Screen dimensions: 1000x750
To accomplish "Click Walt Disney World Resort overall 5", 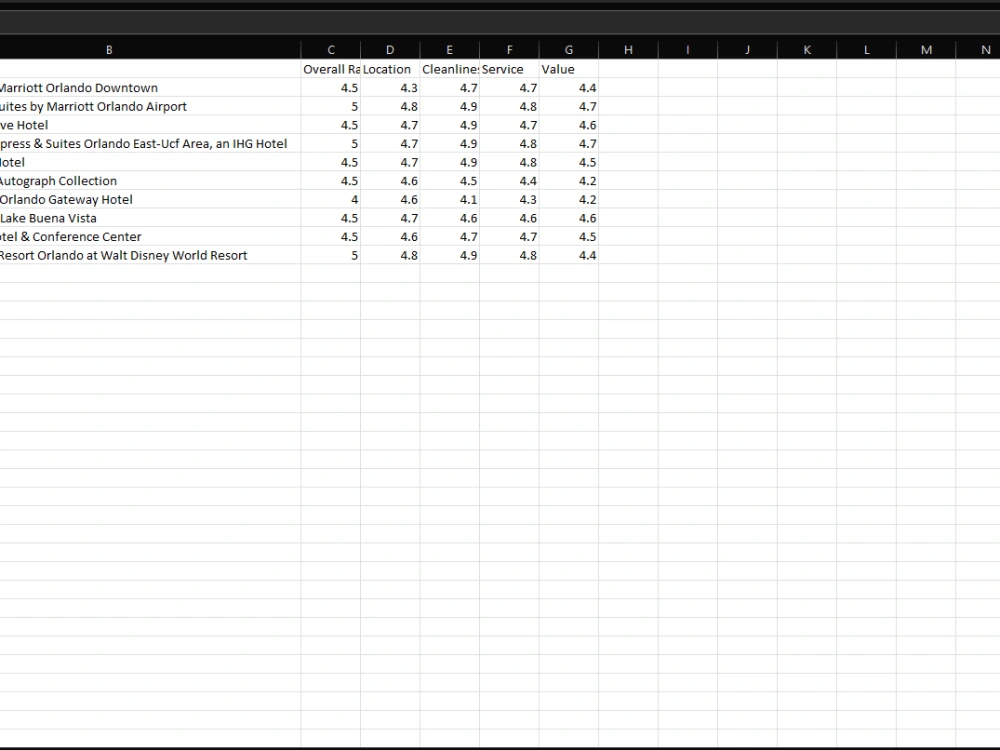I will click(x=330, y=255).
